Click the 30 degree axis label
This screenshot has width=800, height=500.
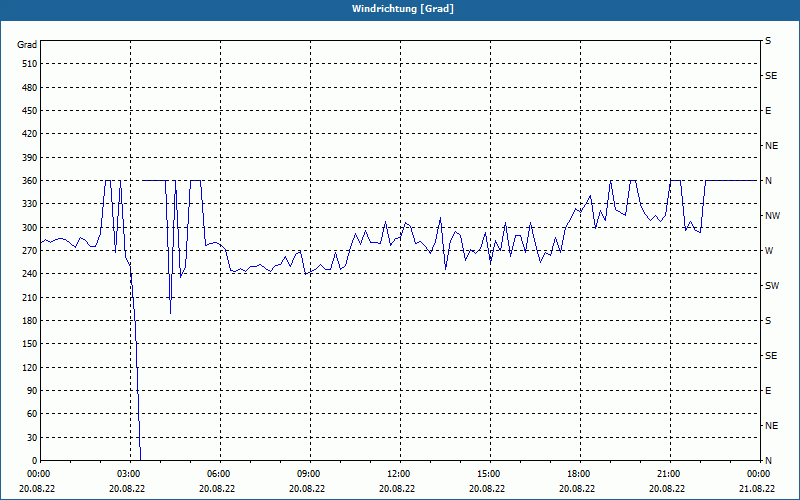tap(32, 438)
